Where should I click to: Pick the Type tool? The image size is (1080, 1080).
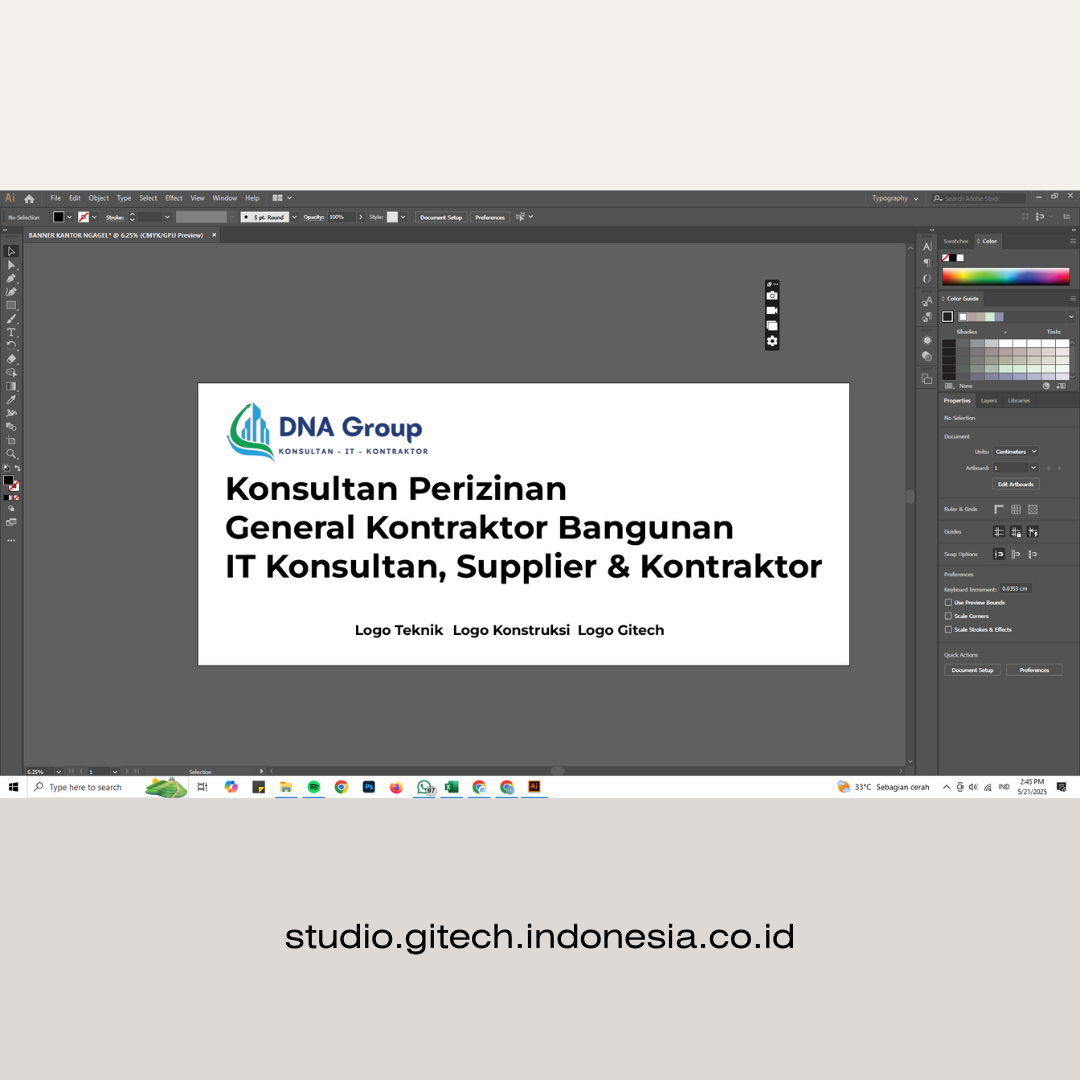(12, 332)
